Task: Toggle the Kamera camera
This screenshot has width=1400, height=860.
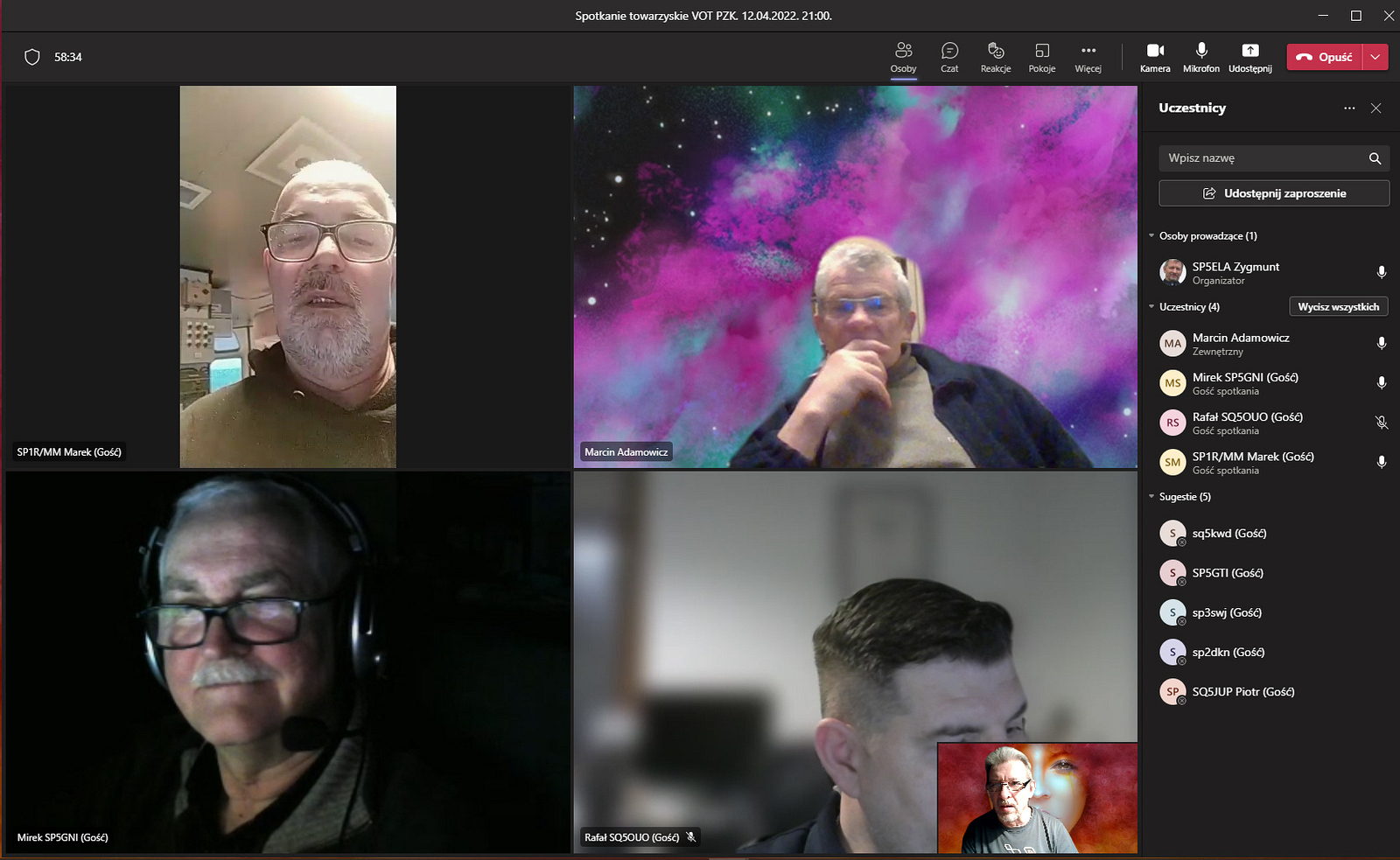Action: click(1155, 58)
